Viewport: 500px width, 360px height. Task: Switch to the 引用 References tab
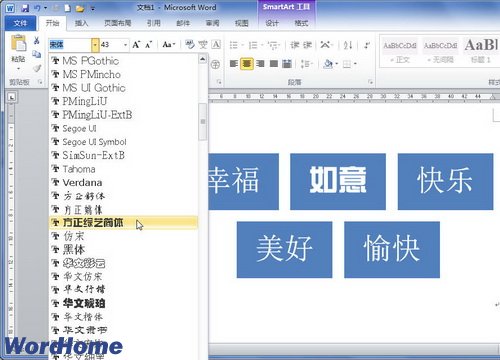coord(154,23)
